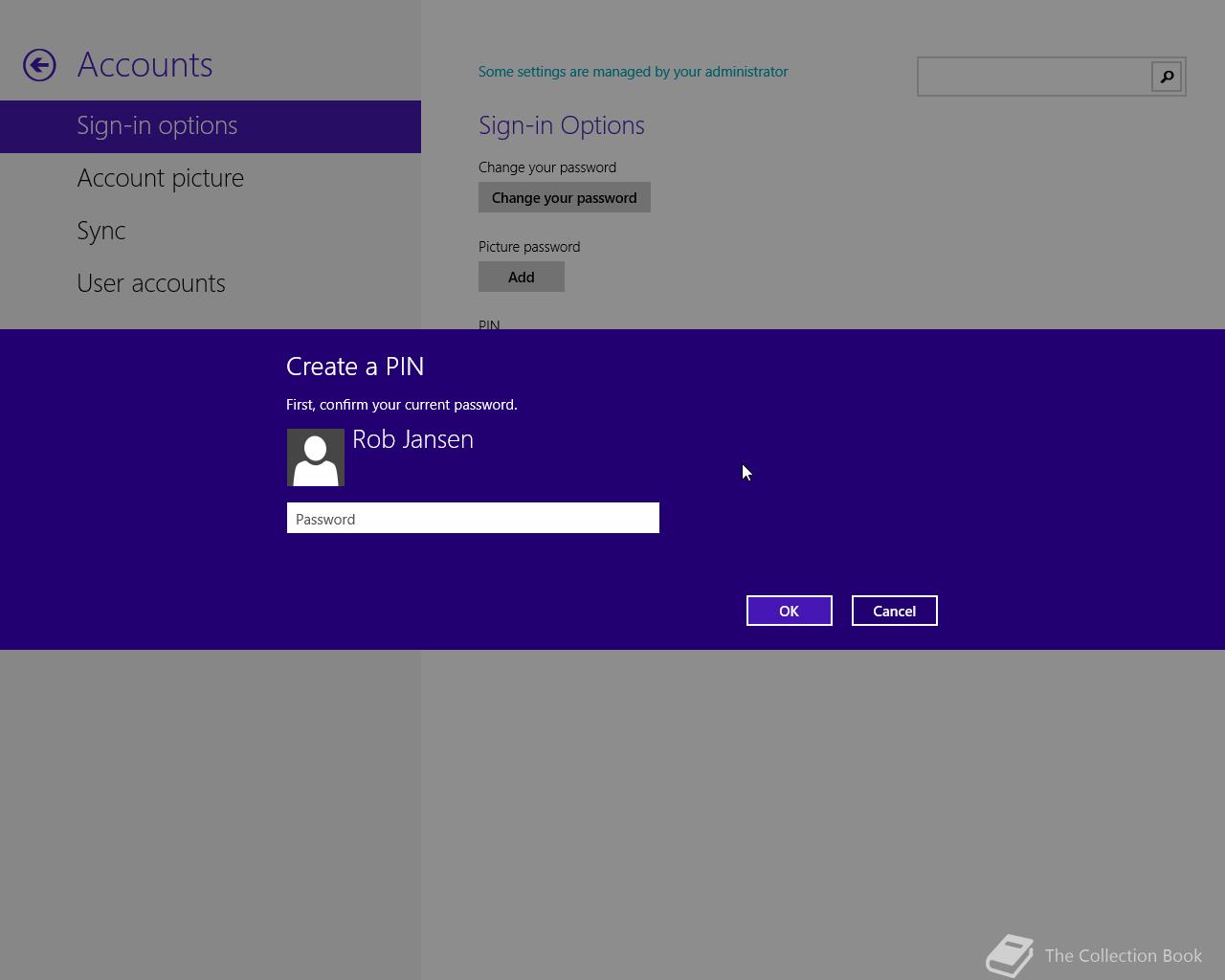Click the search magnifier icon

click(x=1167, y=77)
